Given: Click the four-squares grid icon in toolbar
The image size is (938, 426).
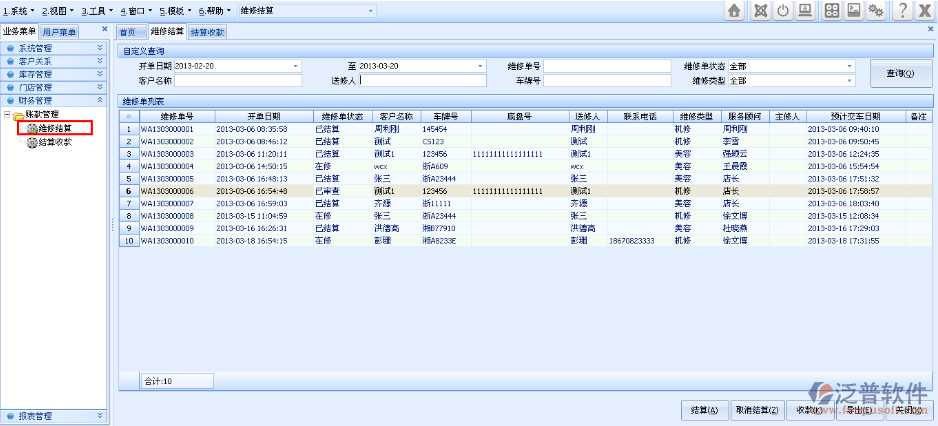Looking at the screenshot, I should tap(832, 11).
